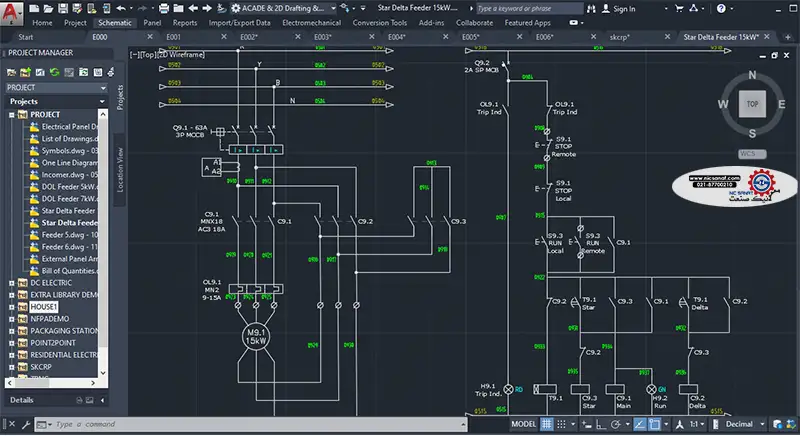Image resolution: width=800 pixels, height=436 pixels.
Task: Open the Autodesk App Store cart icon
Action: (x=679, y=8)
